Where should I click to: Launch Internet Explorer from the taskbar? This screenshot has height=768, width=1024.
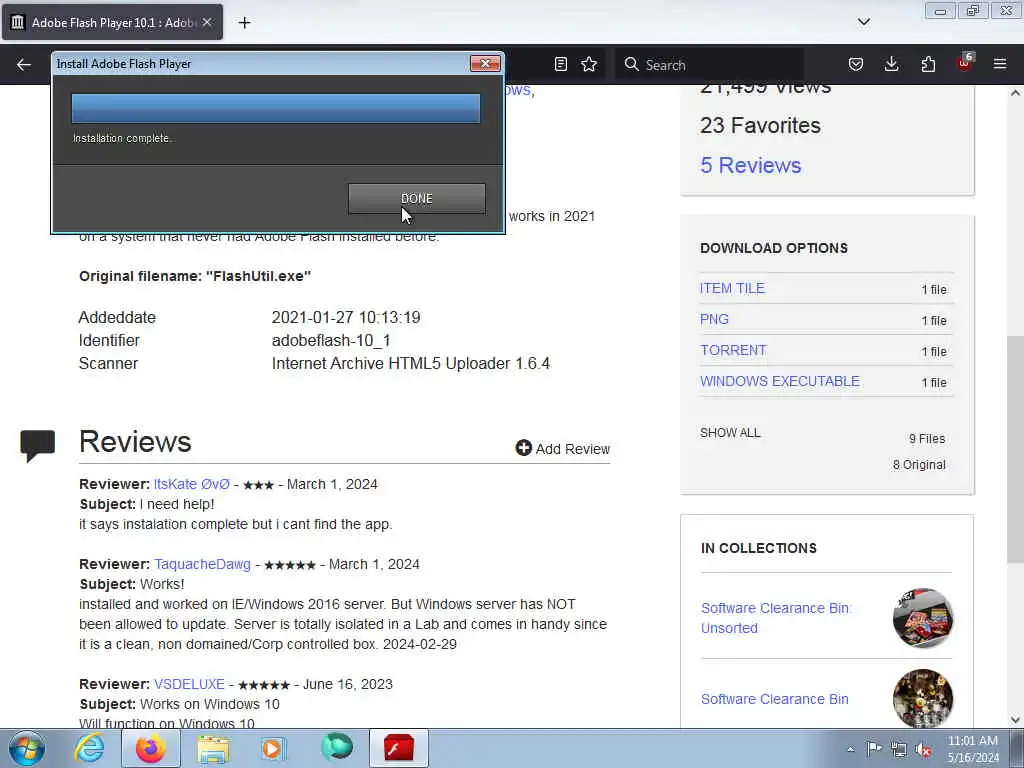pyautogui.click(x=89, y=748)
